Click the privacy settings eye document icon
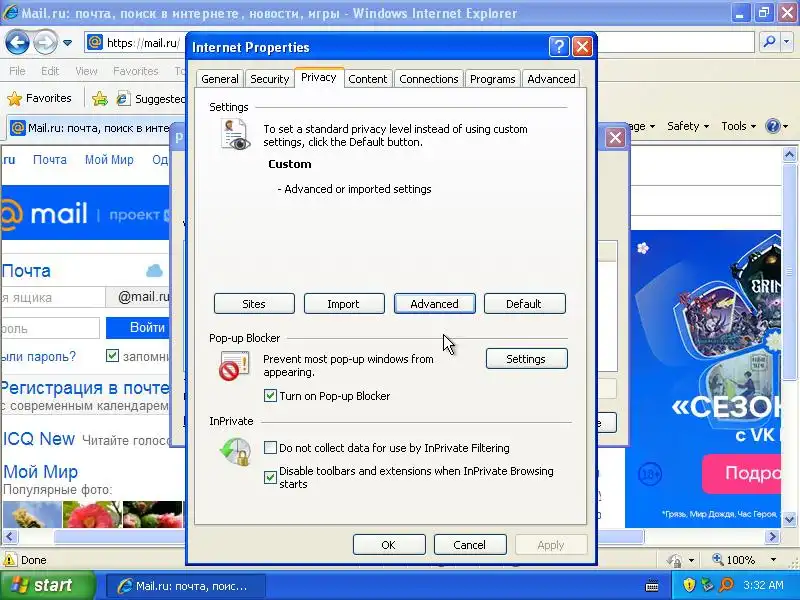The height and width of the screenshot is (600, 800). (x=235, y=135)
